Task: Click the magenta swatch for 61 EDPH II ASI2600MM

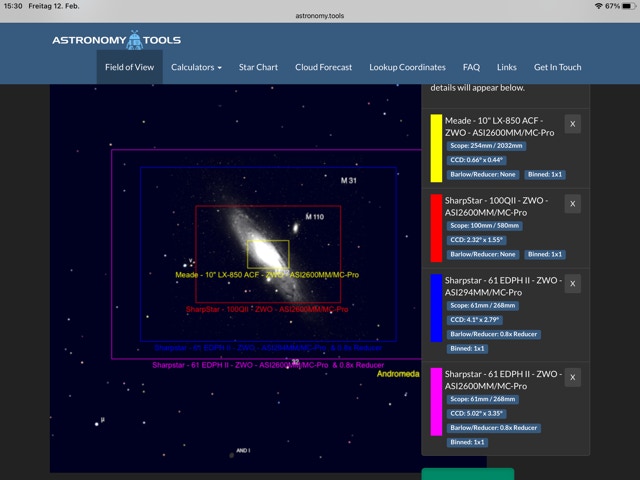Action: (436, 402)
